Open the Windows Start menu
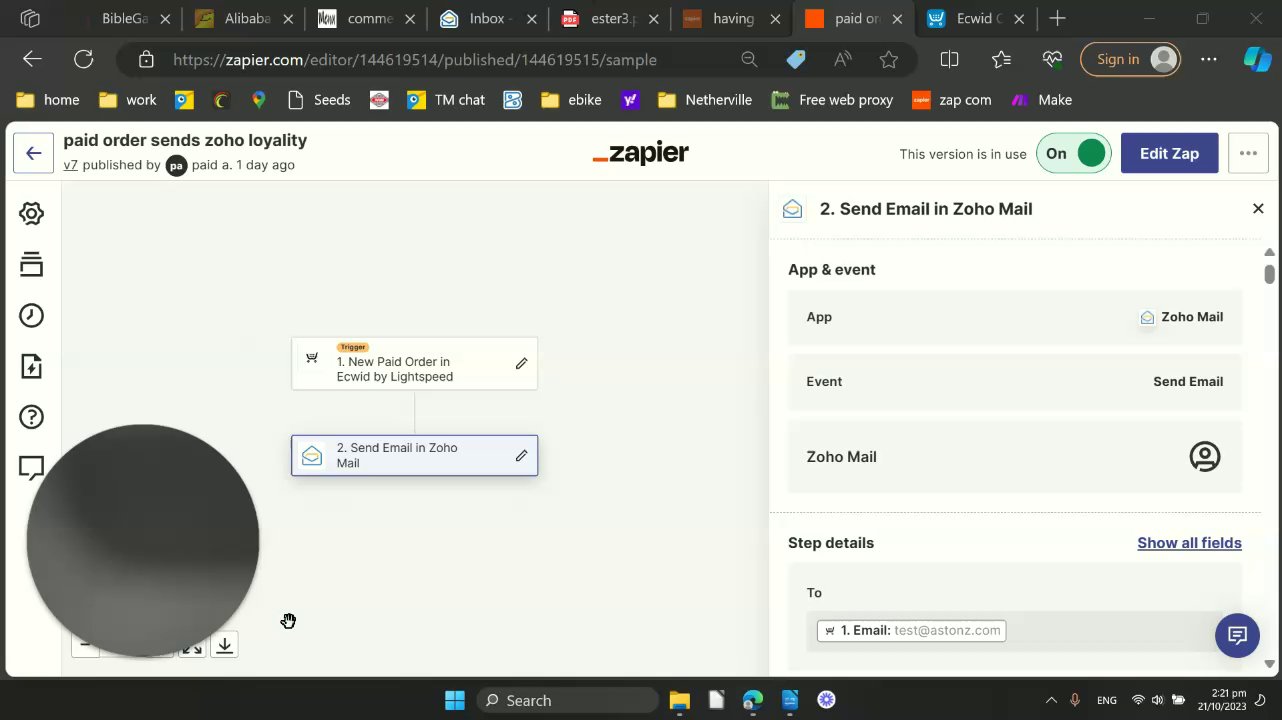Viewport: 1282px width, 720px height. pyautogui.click(x=454, y=700)
